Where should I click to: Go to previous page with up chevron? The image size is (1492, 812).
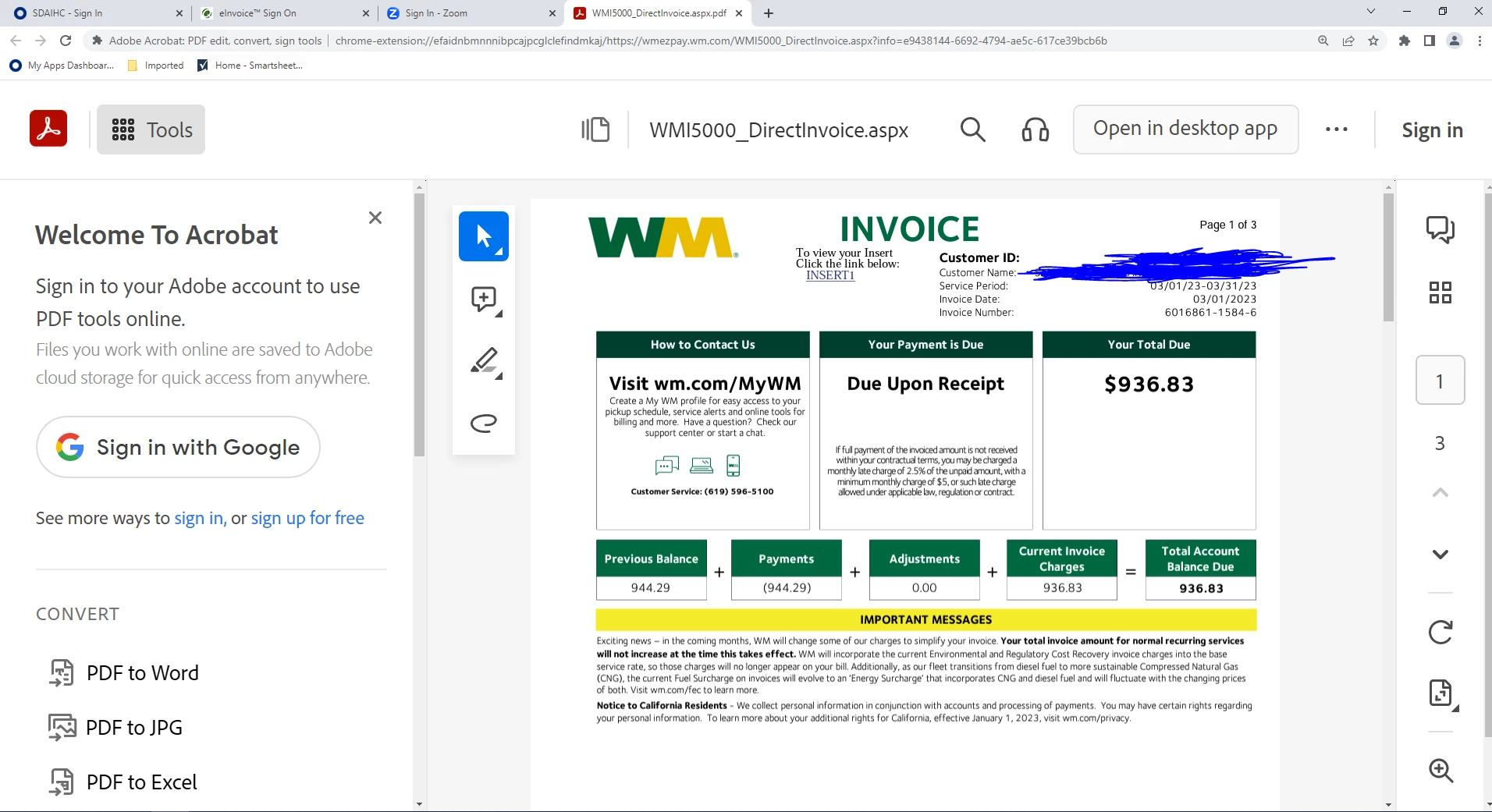(1440, 492)
